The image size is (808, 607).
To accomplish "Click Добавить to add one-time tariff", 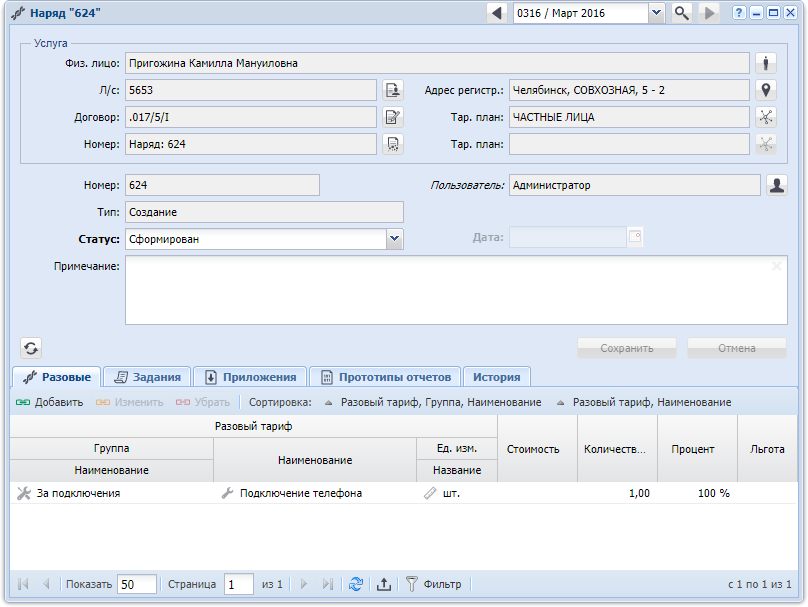I will pos(49,402).
